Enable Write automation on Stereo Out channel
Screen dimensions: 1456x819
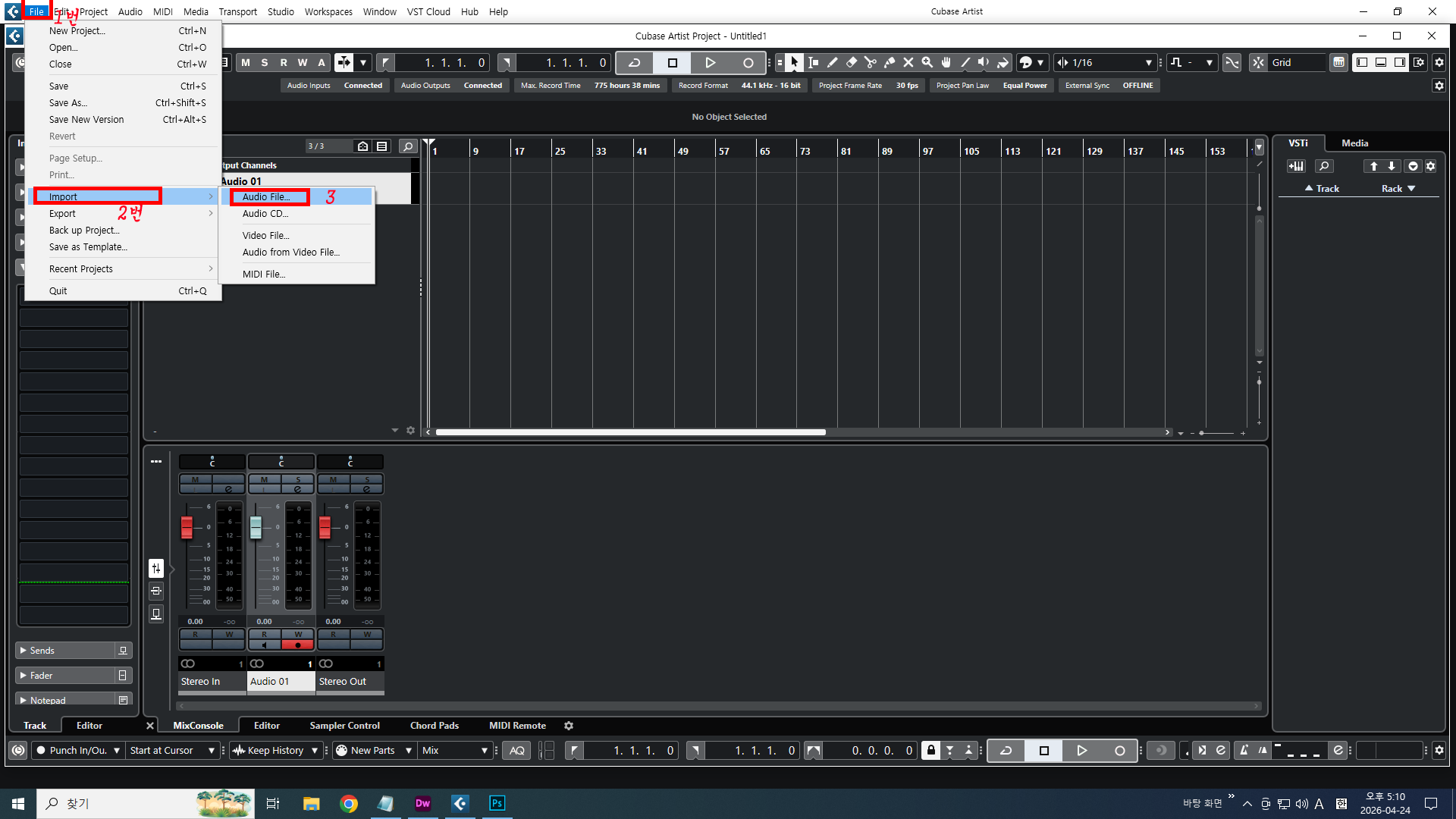[367, 634]
